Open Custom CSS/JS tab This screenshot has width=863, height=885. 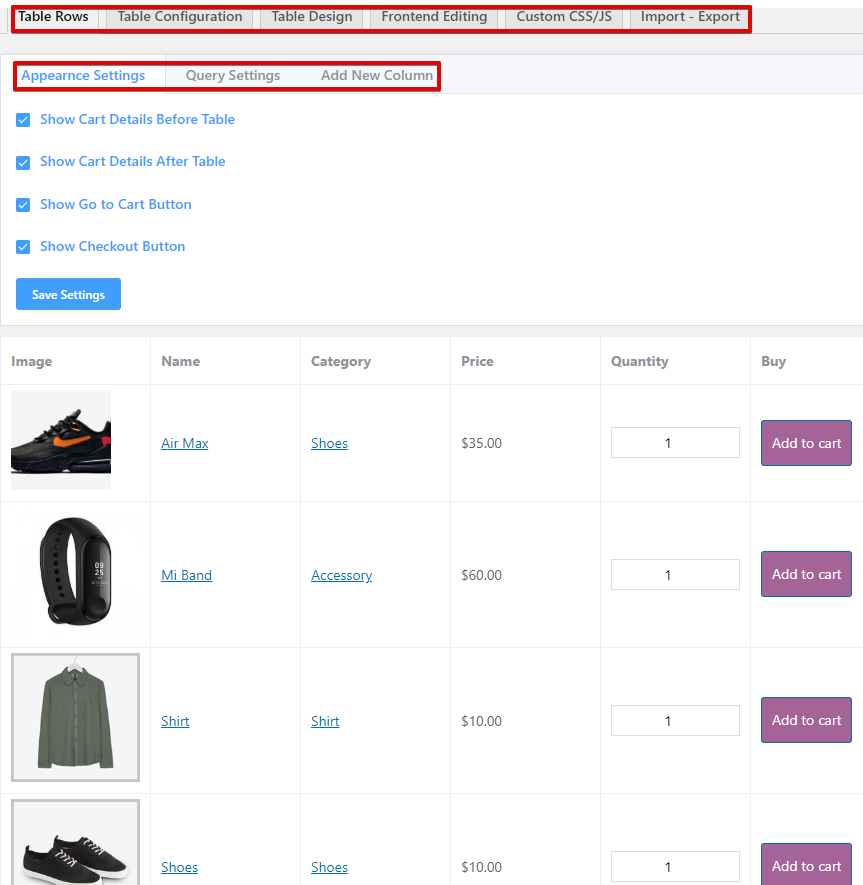564,17
